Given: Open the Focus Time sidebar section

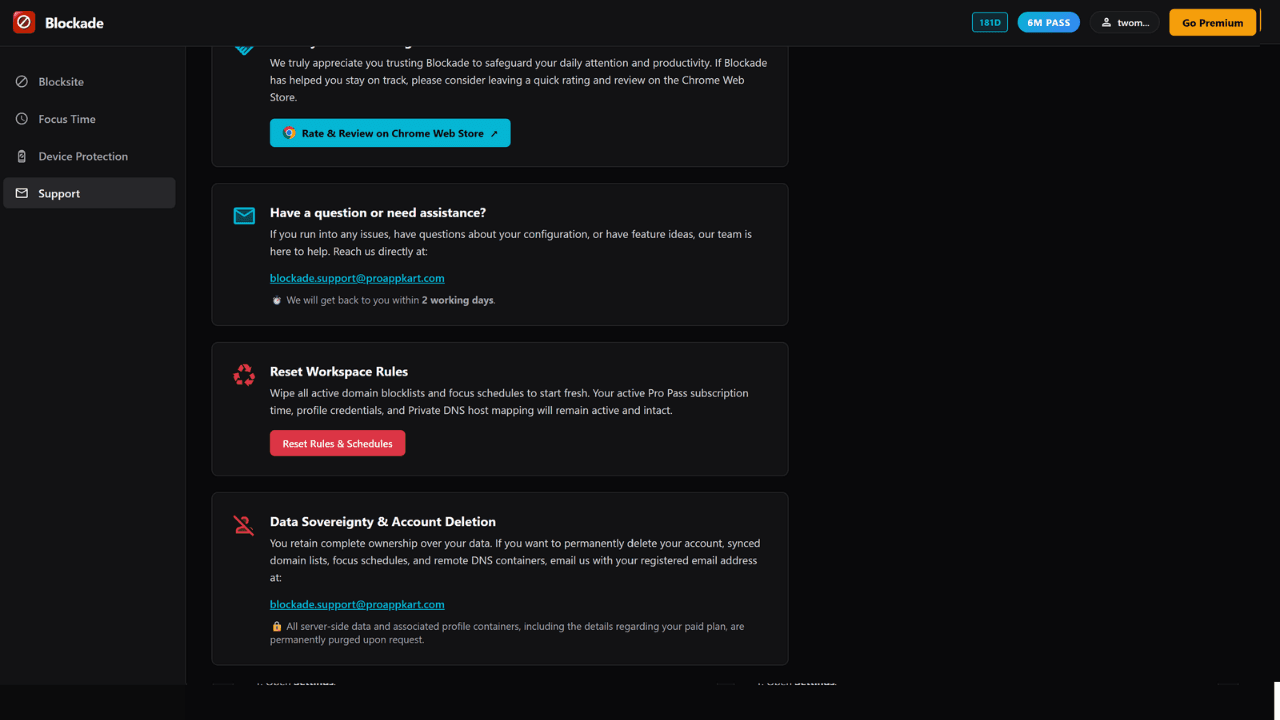Looking at the screenshot, I should [89, 119].
